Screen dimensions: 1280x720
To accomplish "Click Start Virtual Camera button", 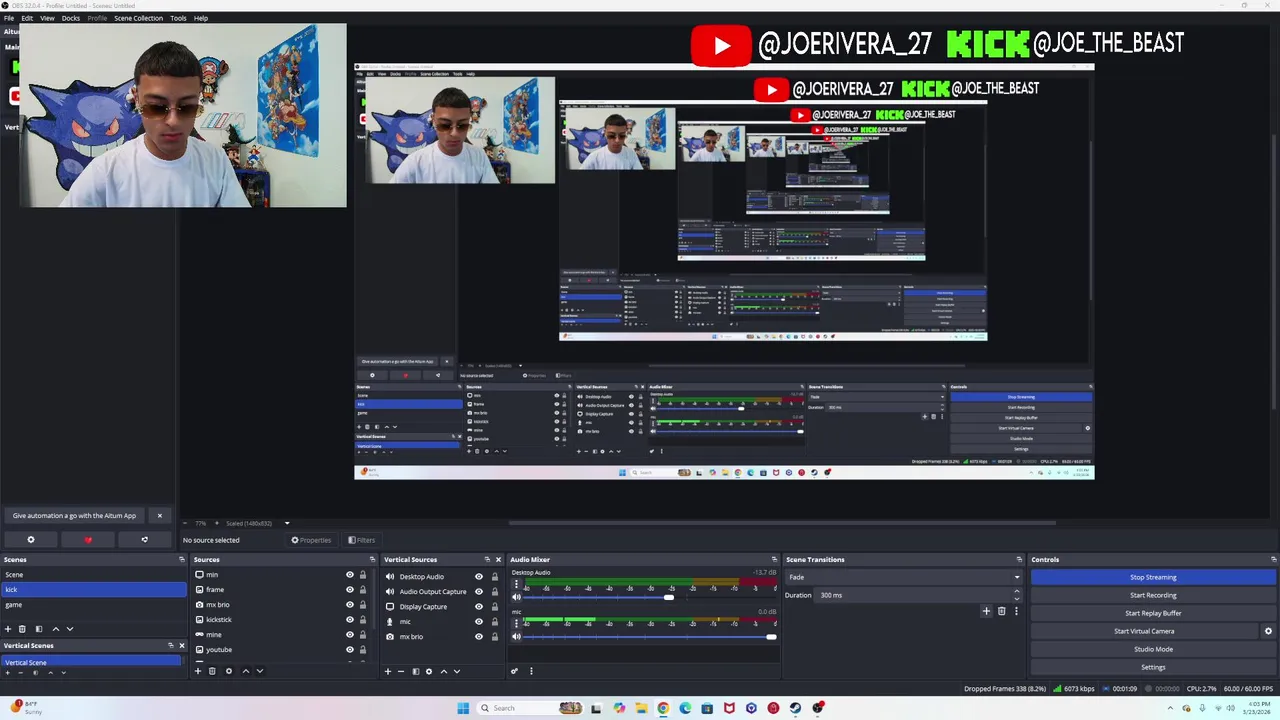I will 1144,631.
